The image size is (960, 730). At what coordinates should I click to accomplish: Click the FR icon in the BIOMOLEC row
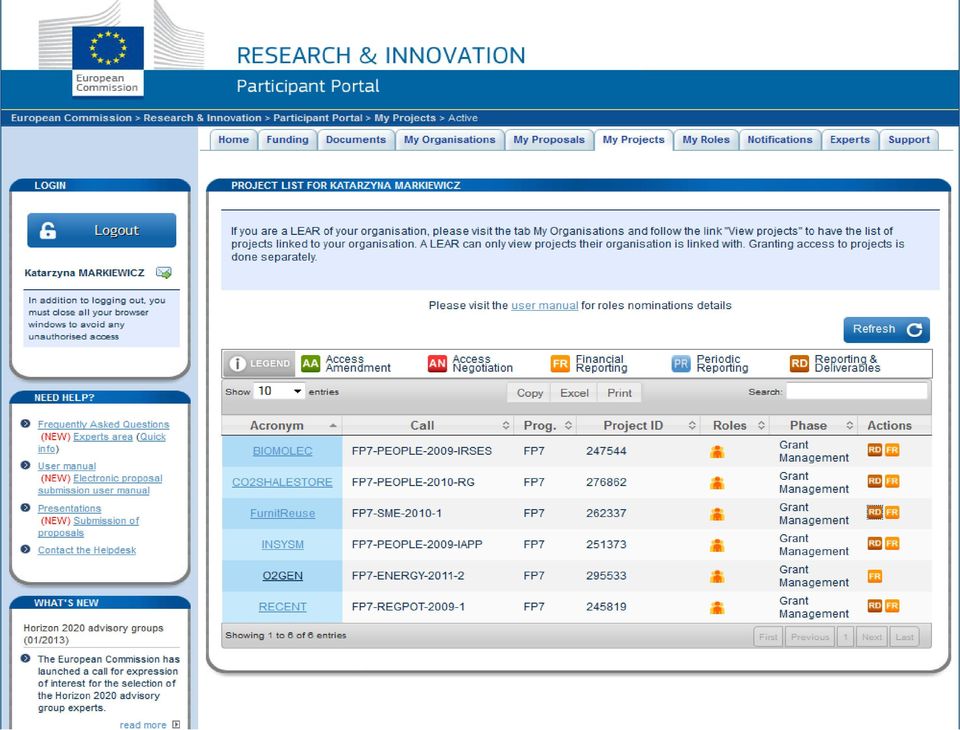coord(892,450)
